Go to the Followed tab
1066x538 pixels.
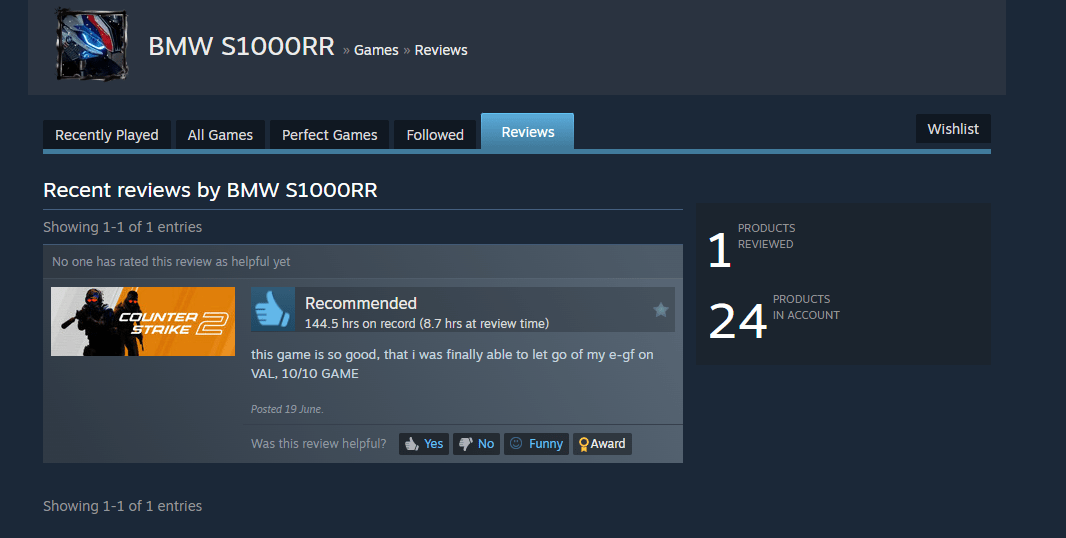(435, 135)
